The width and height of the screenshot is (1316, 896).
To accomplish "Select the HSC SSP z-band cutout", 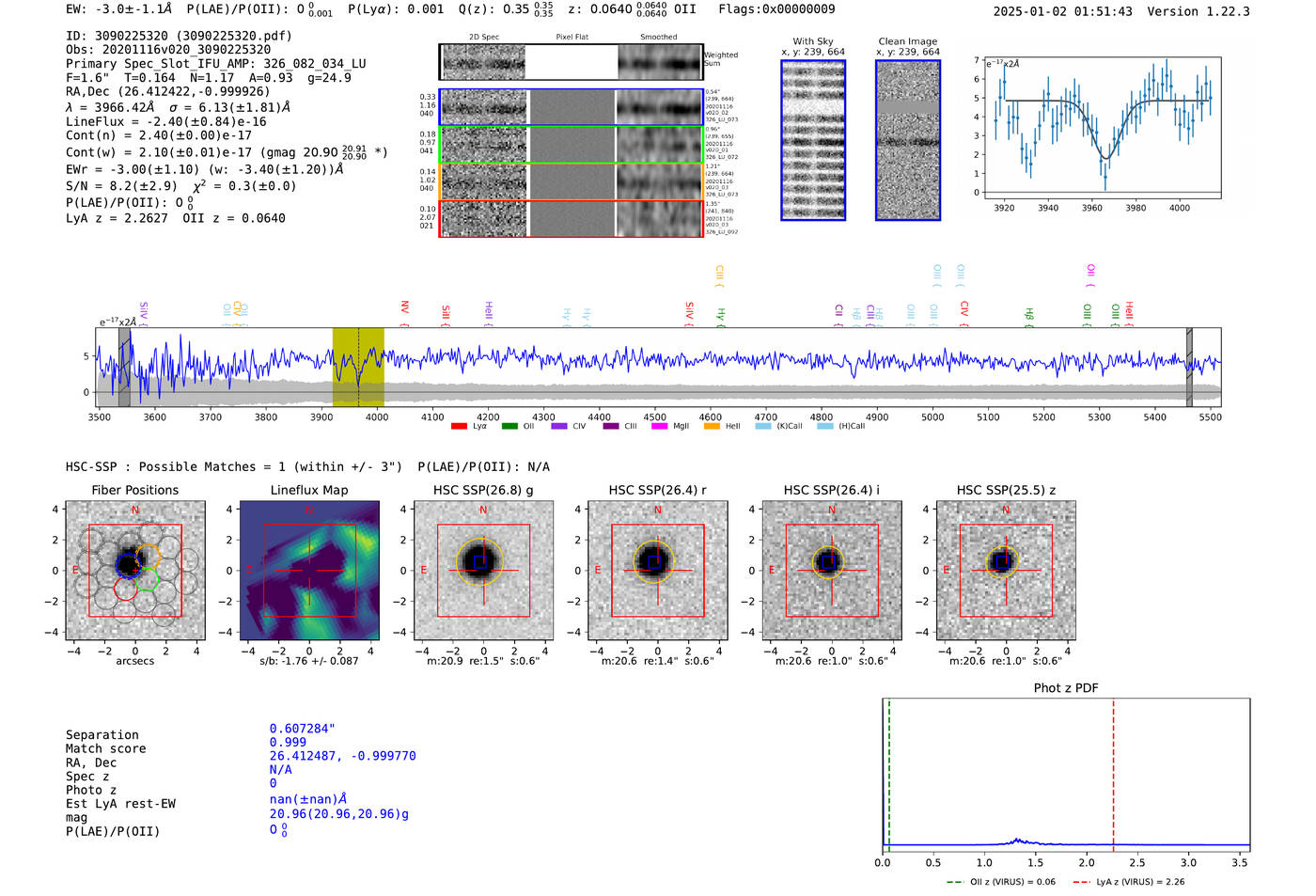I will click(x=1006, y=571).
